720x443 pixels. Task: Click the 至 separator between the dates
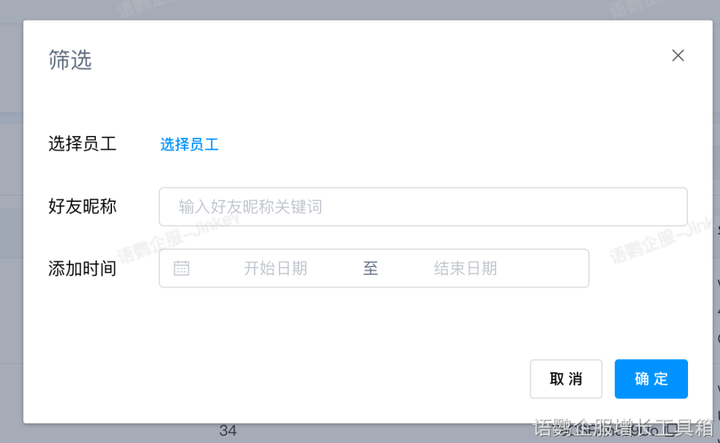tap(370, 268)
